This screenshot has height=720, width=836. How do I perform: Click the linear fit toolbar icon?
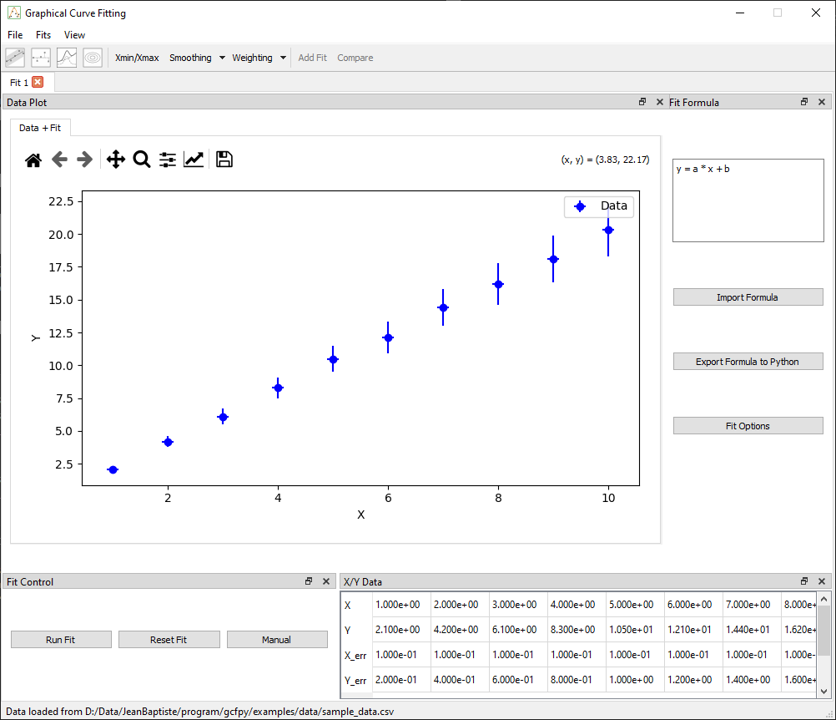[x=15, y=58]
